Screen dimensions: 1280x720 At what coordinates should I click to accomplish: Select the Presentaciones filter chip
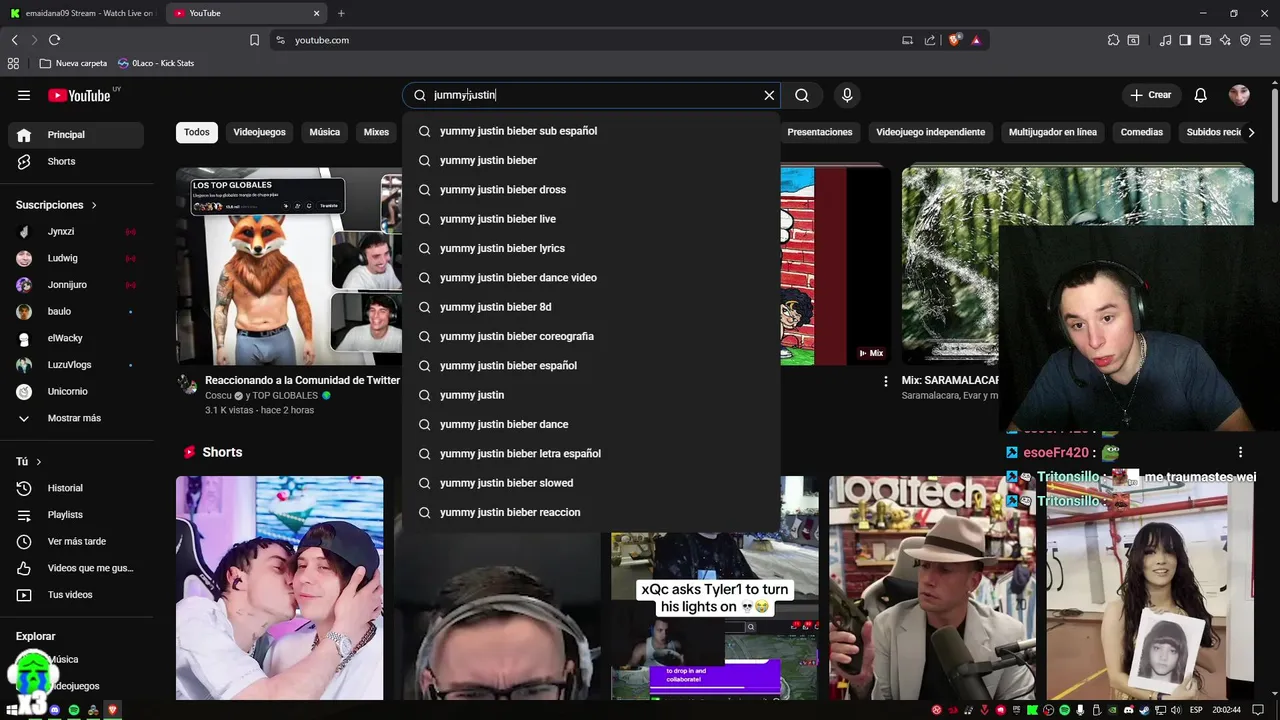pyautogui.click(x=820, y=132)
